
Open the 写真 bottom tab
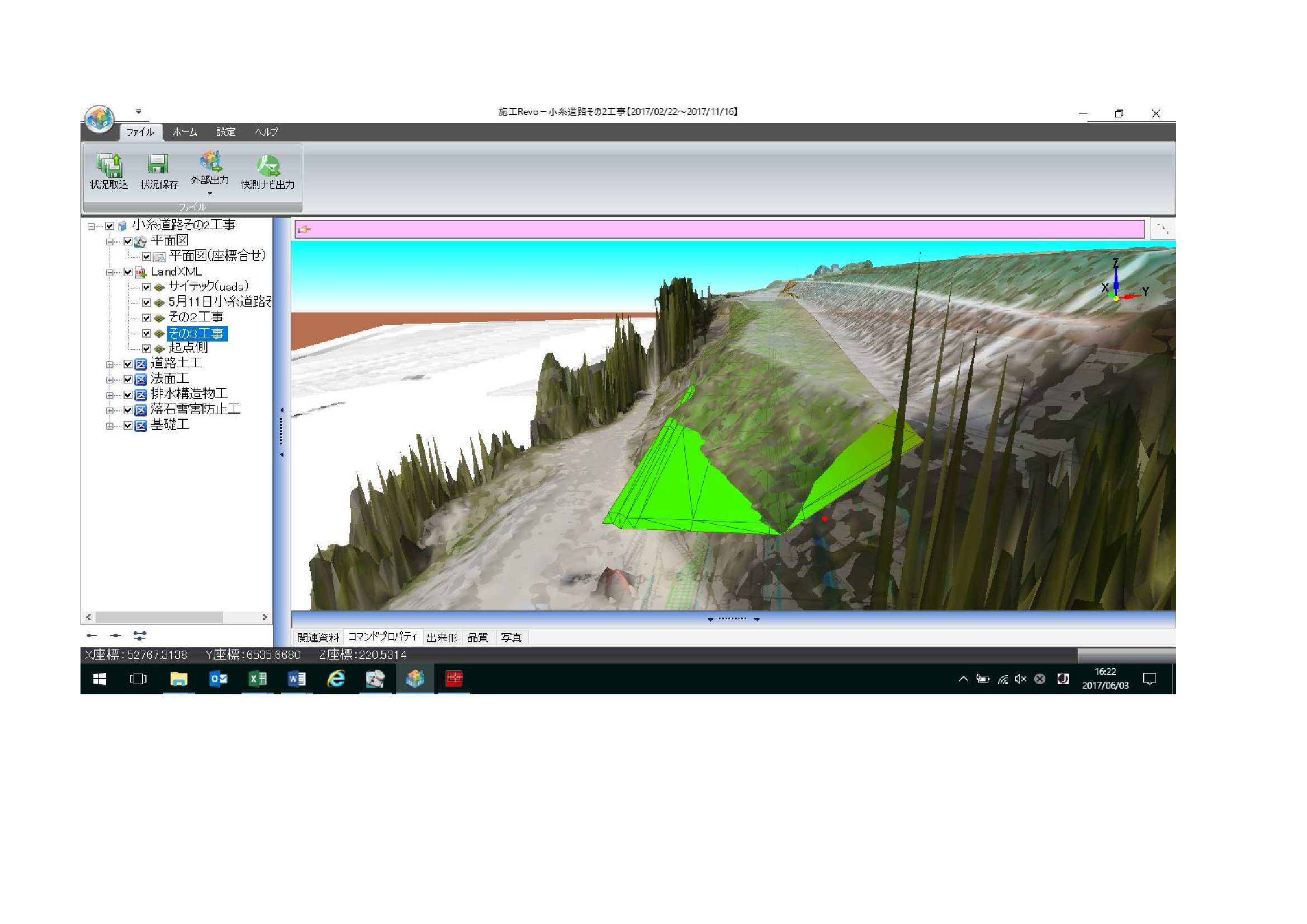511,638
